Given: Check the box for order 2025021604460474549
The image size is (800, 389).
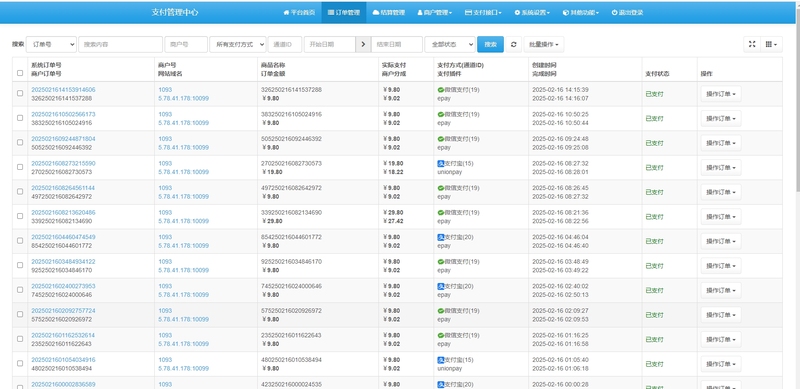Looking at the screenshot, I should [20, 240].
